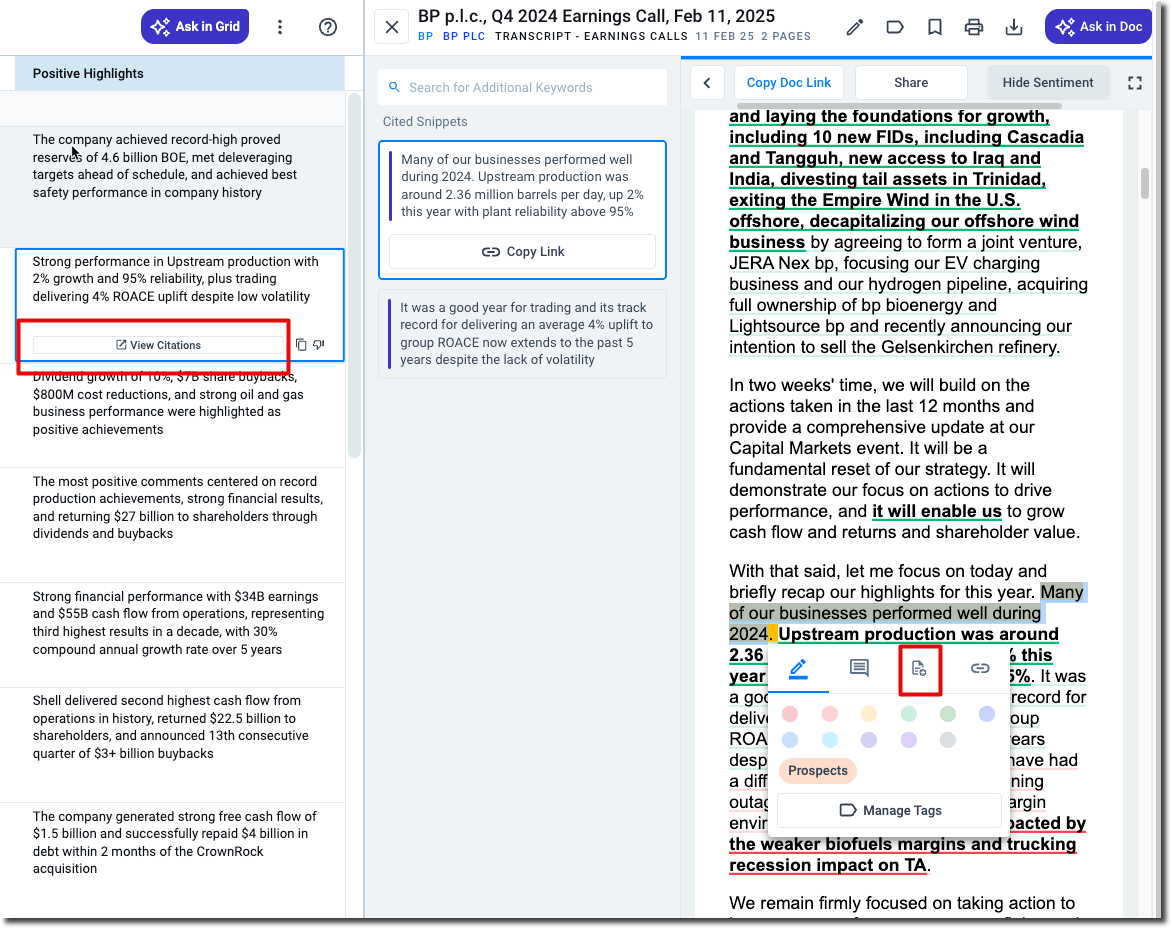The width and height of the screenshot is (1171, 928).
Task: Expand document view to fullscreen
Action: pos(1135,83)
